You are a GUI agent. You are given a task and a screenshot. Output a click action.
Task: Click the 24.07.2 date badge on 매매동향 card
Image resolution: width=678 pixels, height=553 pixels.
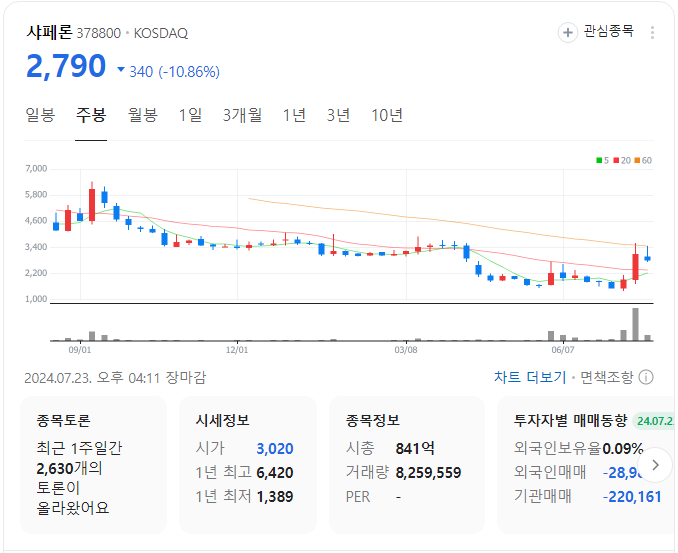click(x=655, y=421)
